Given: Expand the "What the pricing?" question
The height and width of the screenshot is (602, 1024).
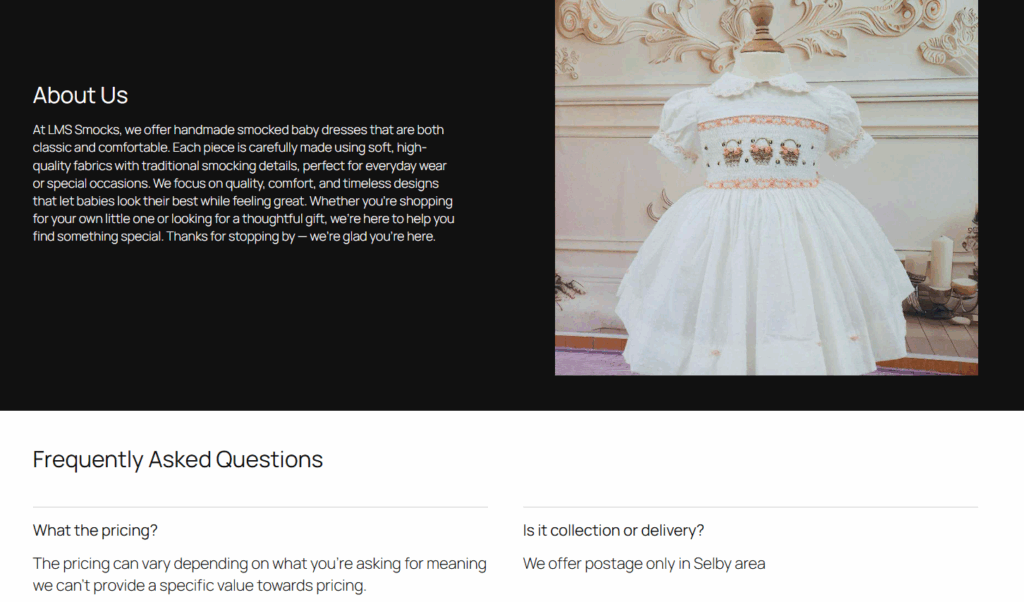Looking at the screenshot, I should 95,530.
